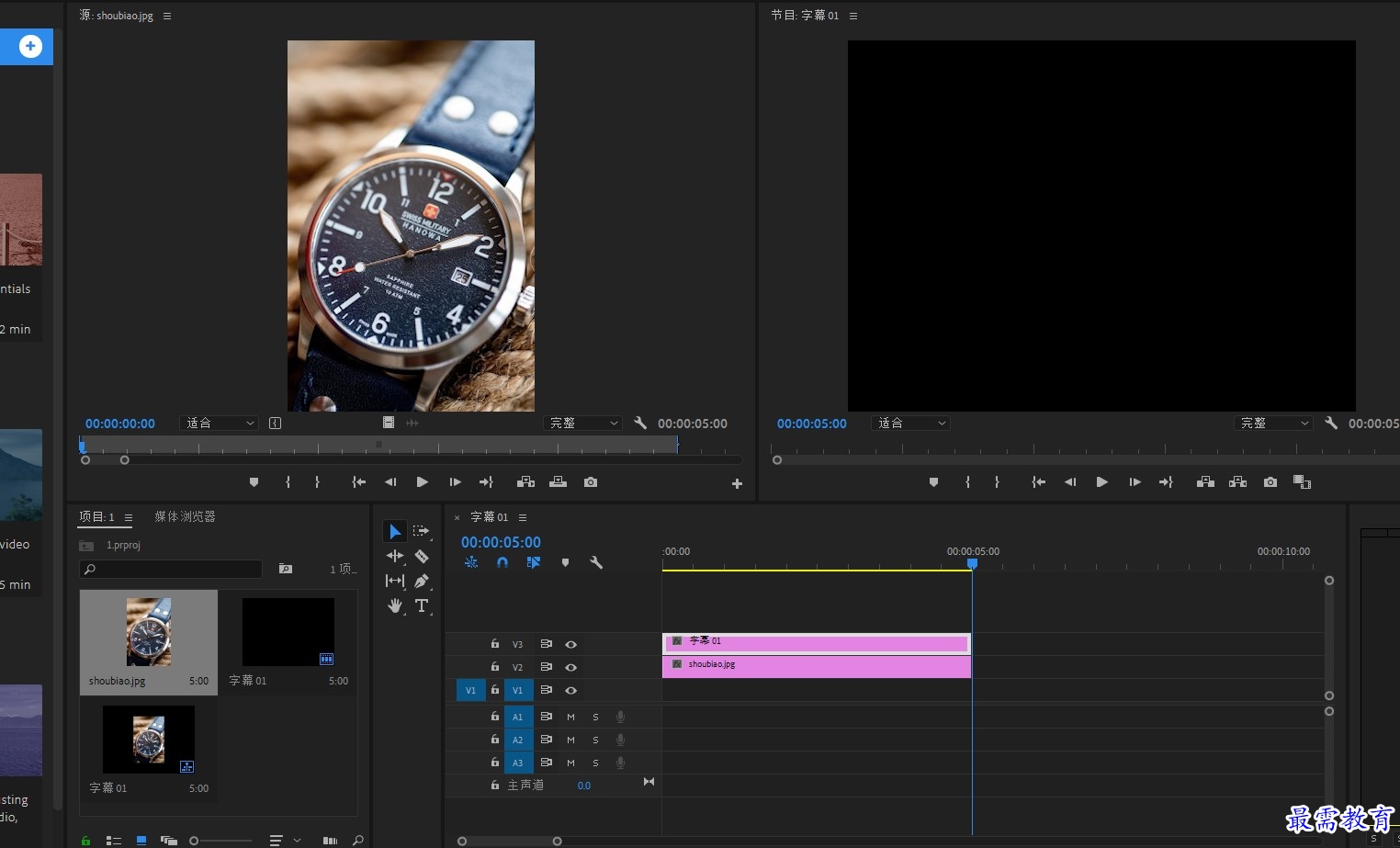The height and width of the screenshot is (848, 1400).
Task: Click the Lift button in program monitor
Action: [1205, 482]
